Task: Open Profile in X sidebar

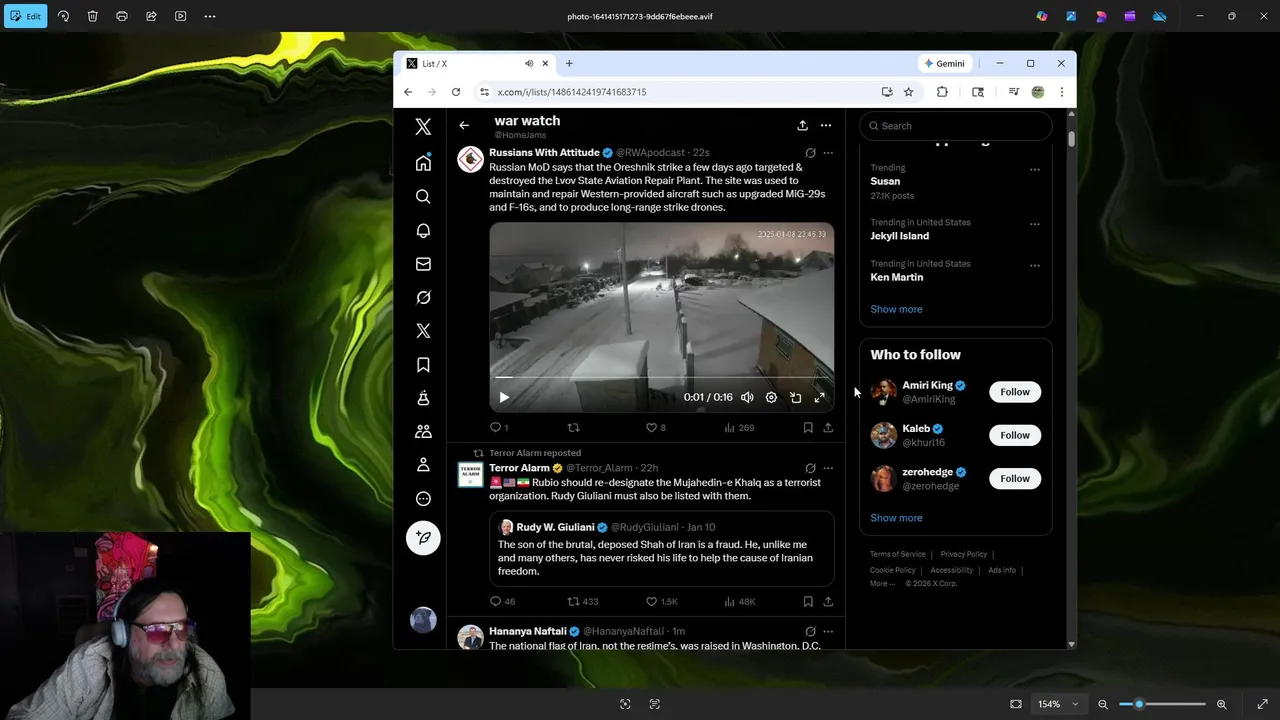Action: (x=423, y=465)
